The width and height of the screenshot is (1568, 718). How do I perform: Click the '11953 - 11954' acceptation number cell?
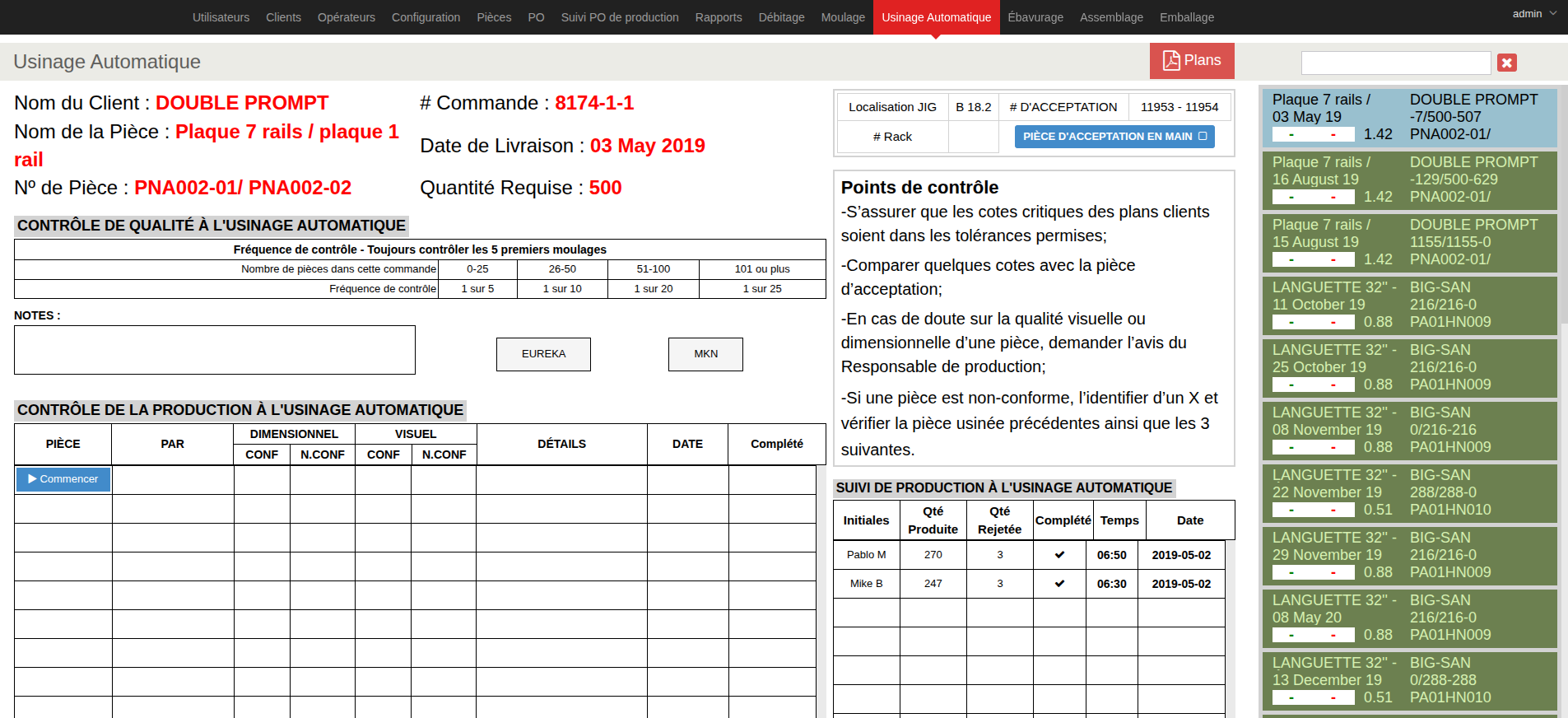[1179, 107]
